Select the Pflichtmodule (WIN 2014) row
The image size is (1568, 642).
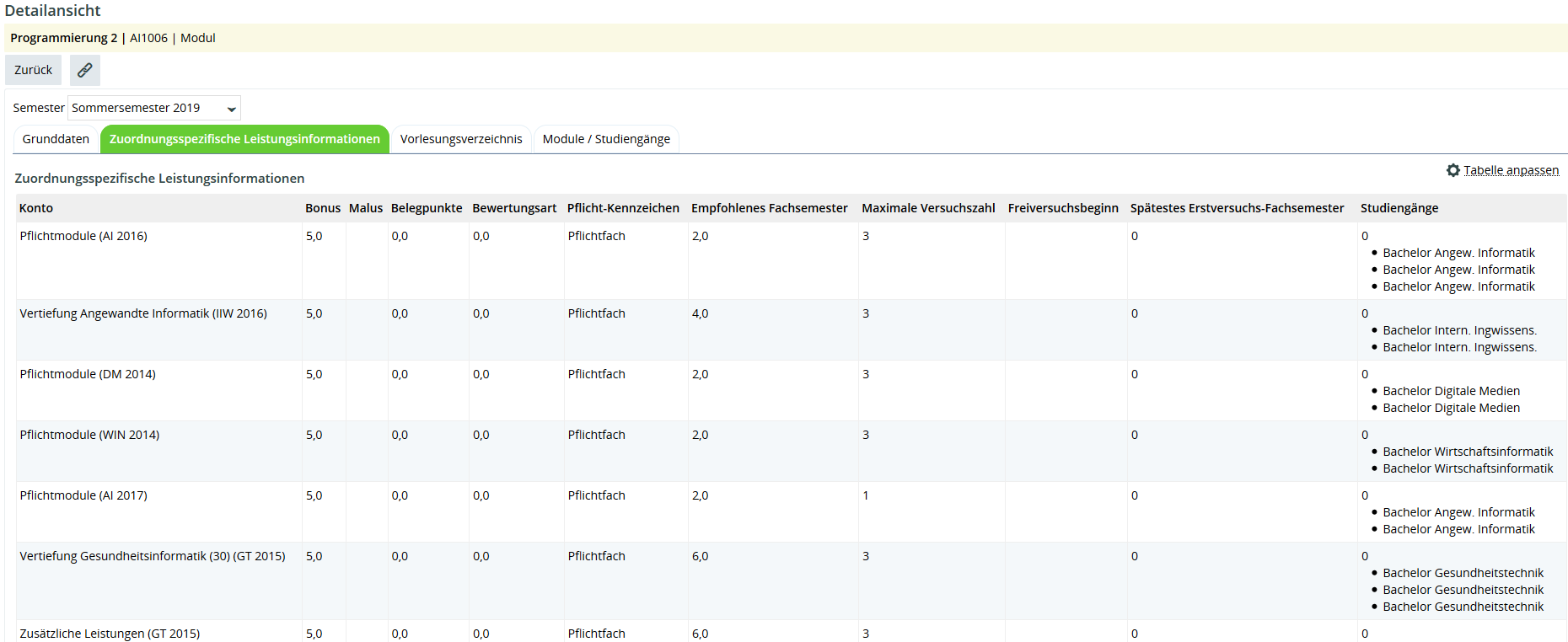pos(89,435)
